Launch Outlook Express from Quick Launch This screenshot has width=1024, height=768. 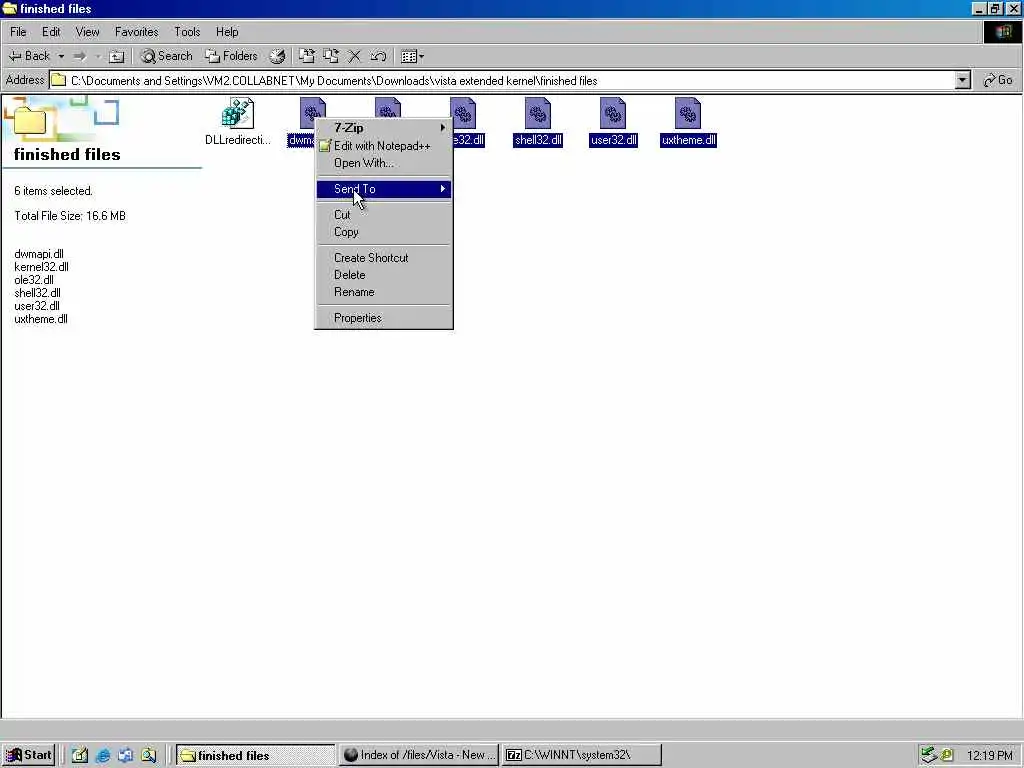(x=125, y=755)
